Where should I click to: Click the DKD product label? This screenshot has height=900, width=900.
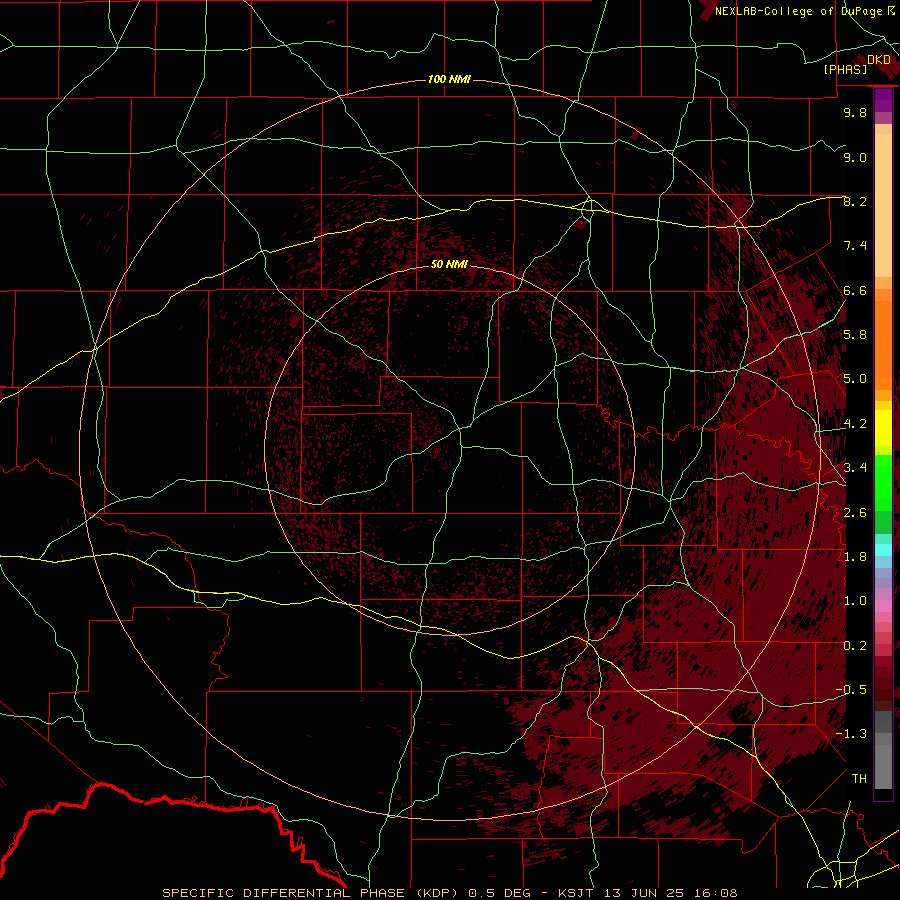(x=879, y=60)
